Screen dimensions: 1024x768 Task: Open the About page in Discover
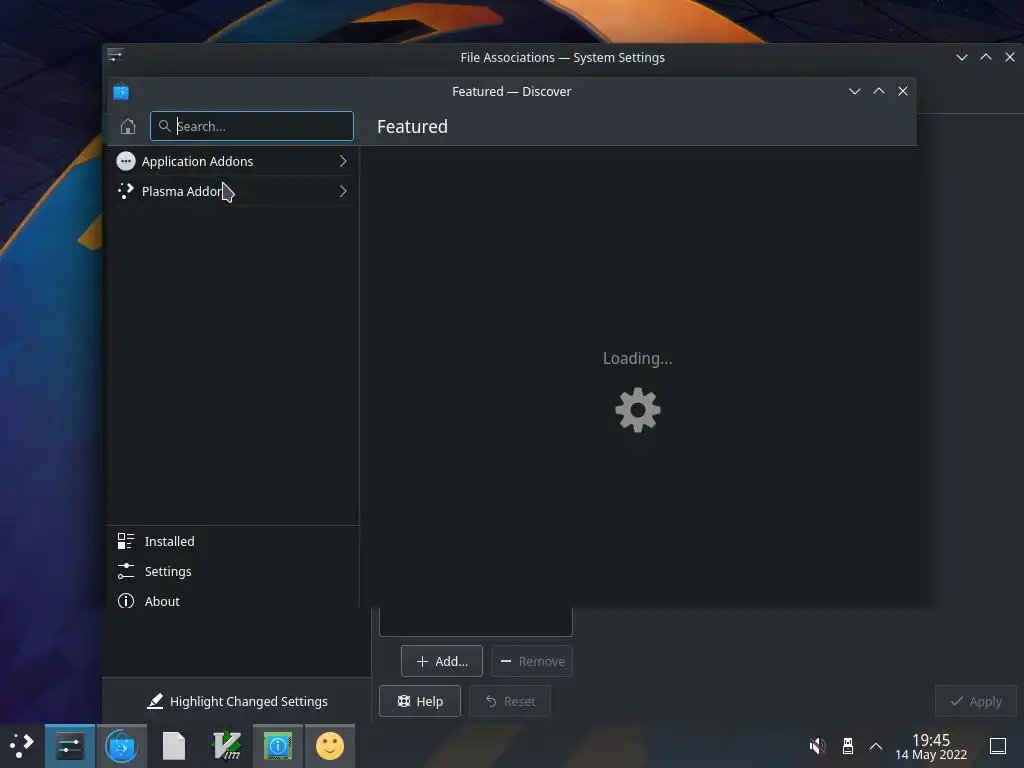click(x=232, y=601)
